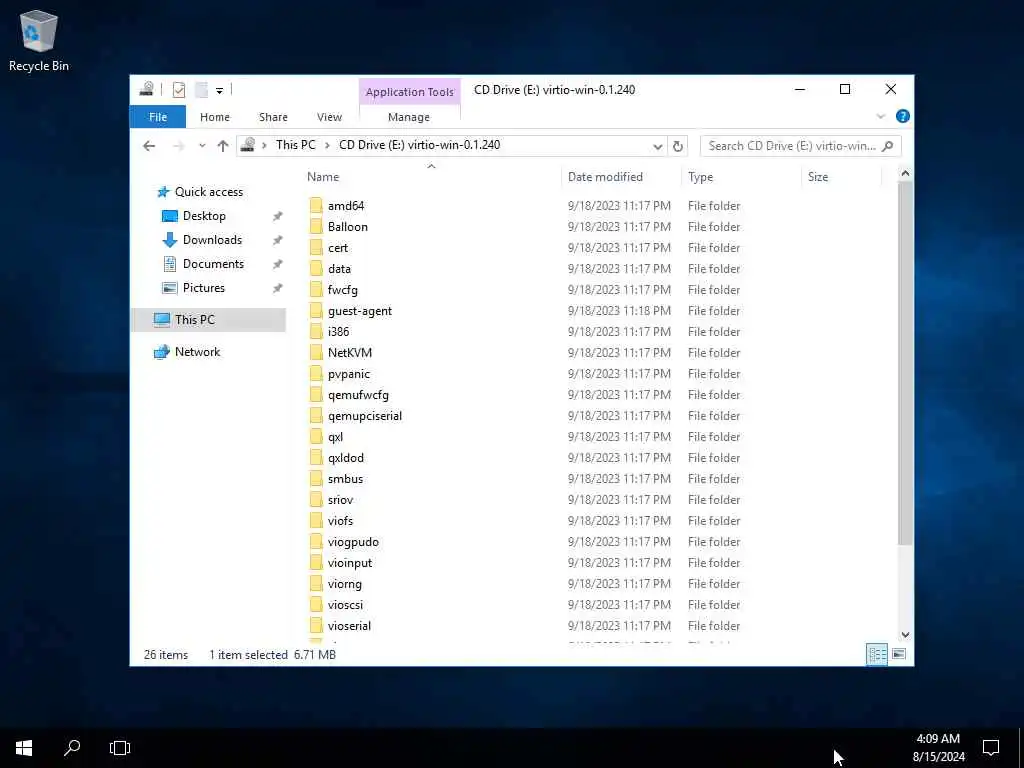Select the folder named qxl
Screen dimensions: 1024x768
335,437
